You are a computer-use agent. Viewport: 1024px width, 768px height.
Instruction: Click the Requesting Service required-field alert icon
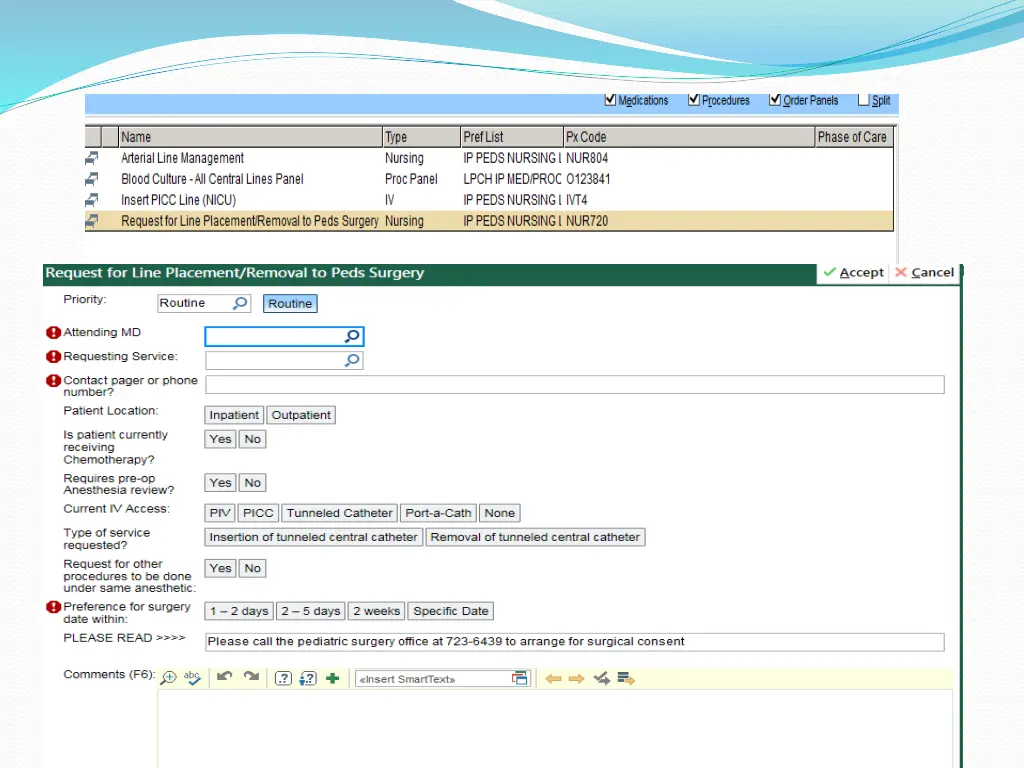click(x=54, y=357)
